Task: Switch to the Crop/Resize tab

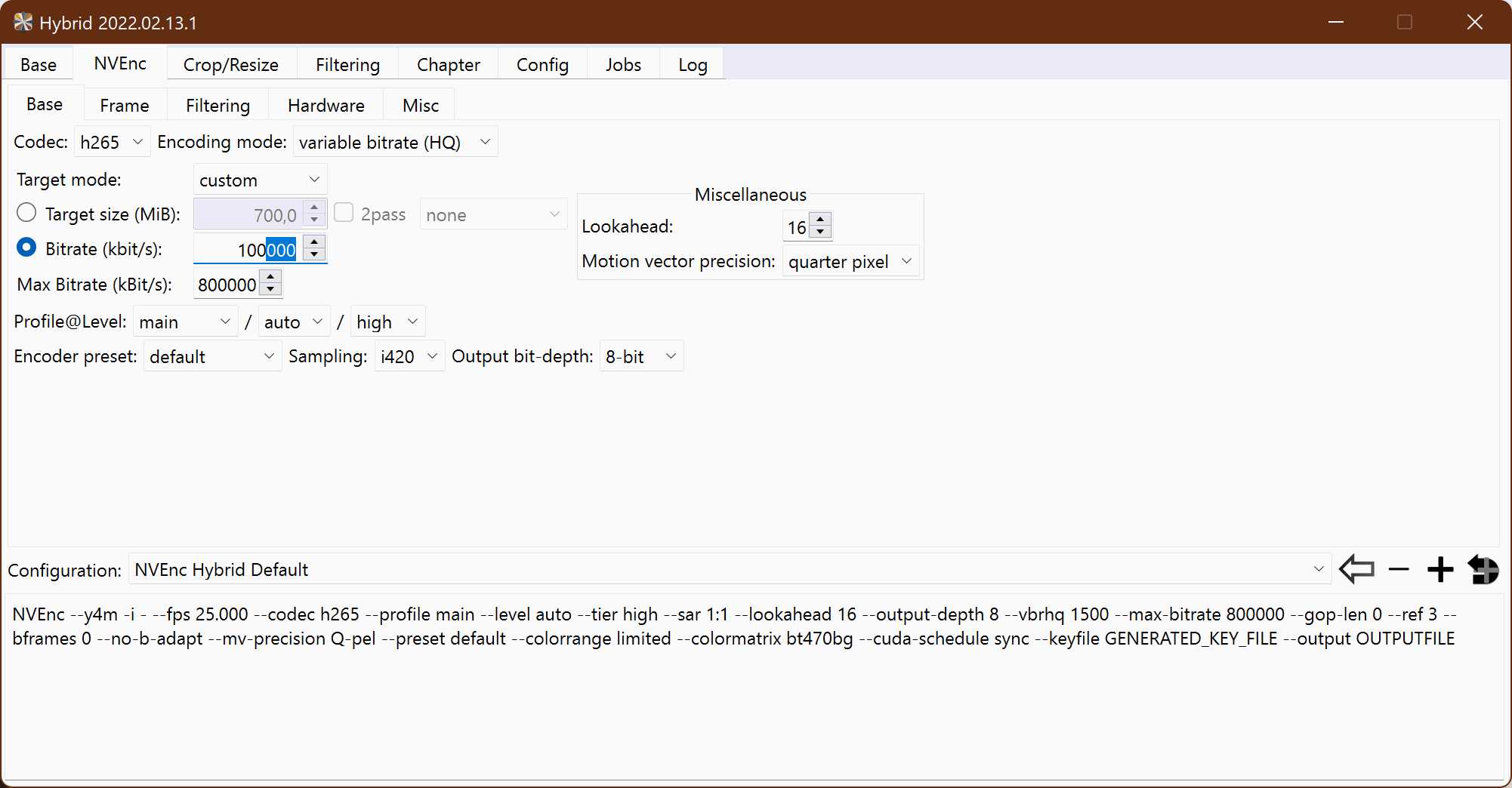Action: [x=230, y=65]
